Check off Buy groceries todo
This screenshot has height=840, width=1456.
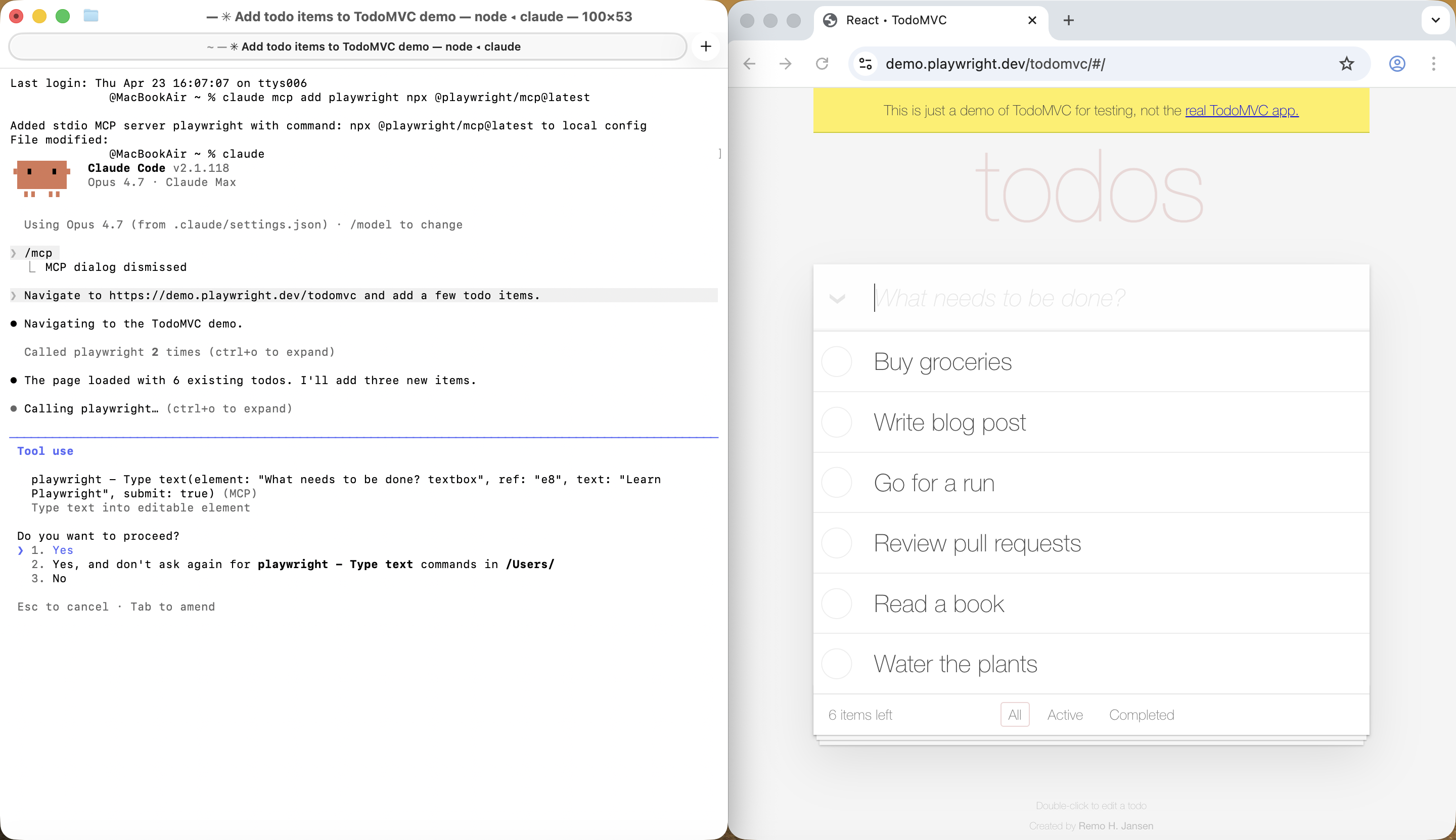[x=836, y=362]
